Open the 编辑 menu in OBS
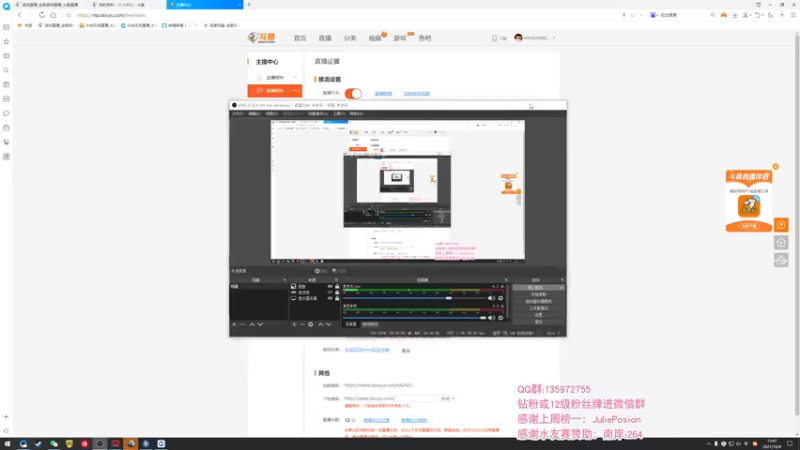Image resolution: width=800 pixels, height=450 pixels. (x=254, y=114)
